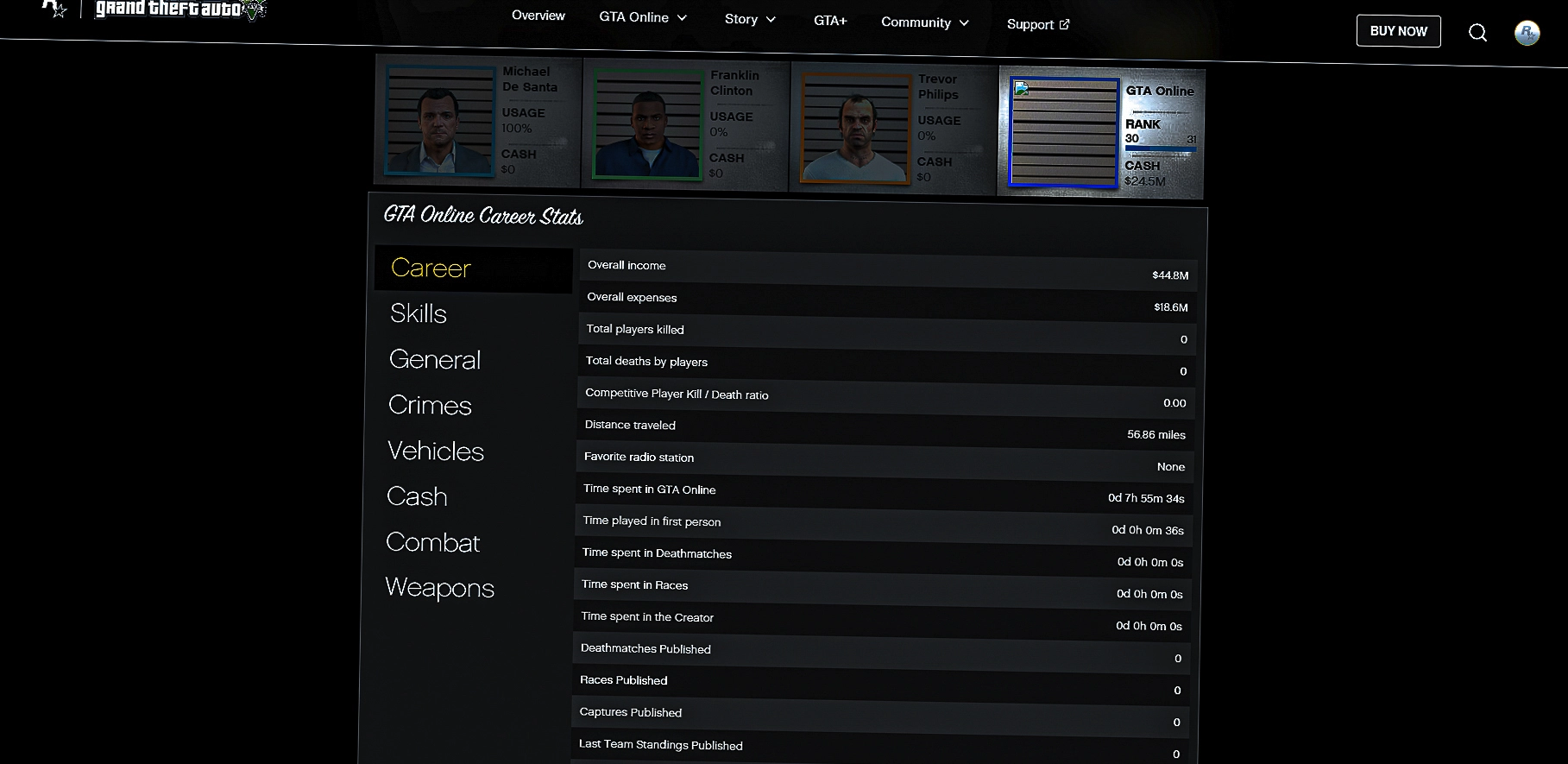Screen dimensions: 1568x764
Task: Switch to the Skills stats tab
Action: (419, 313)
